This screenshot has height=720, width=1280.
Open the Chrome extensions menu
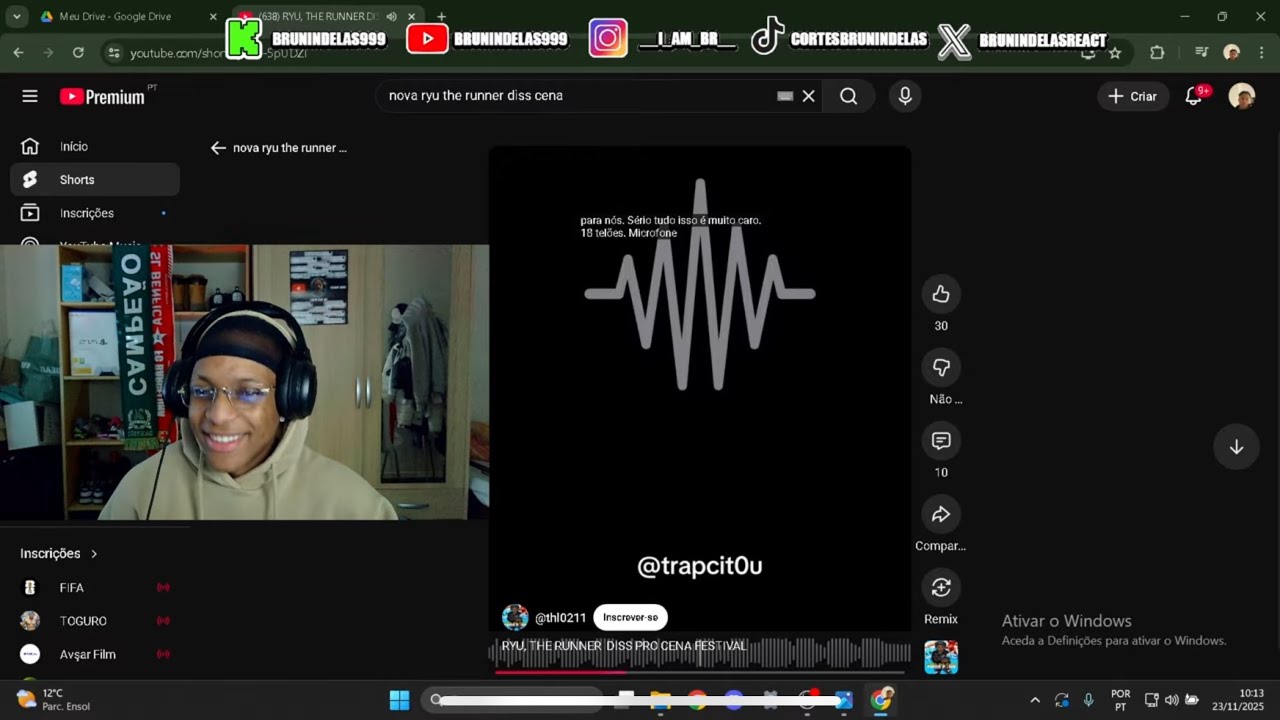click(1157, 52)
